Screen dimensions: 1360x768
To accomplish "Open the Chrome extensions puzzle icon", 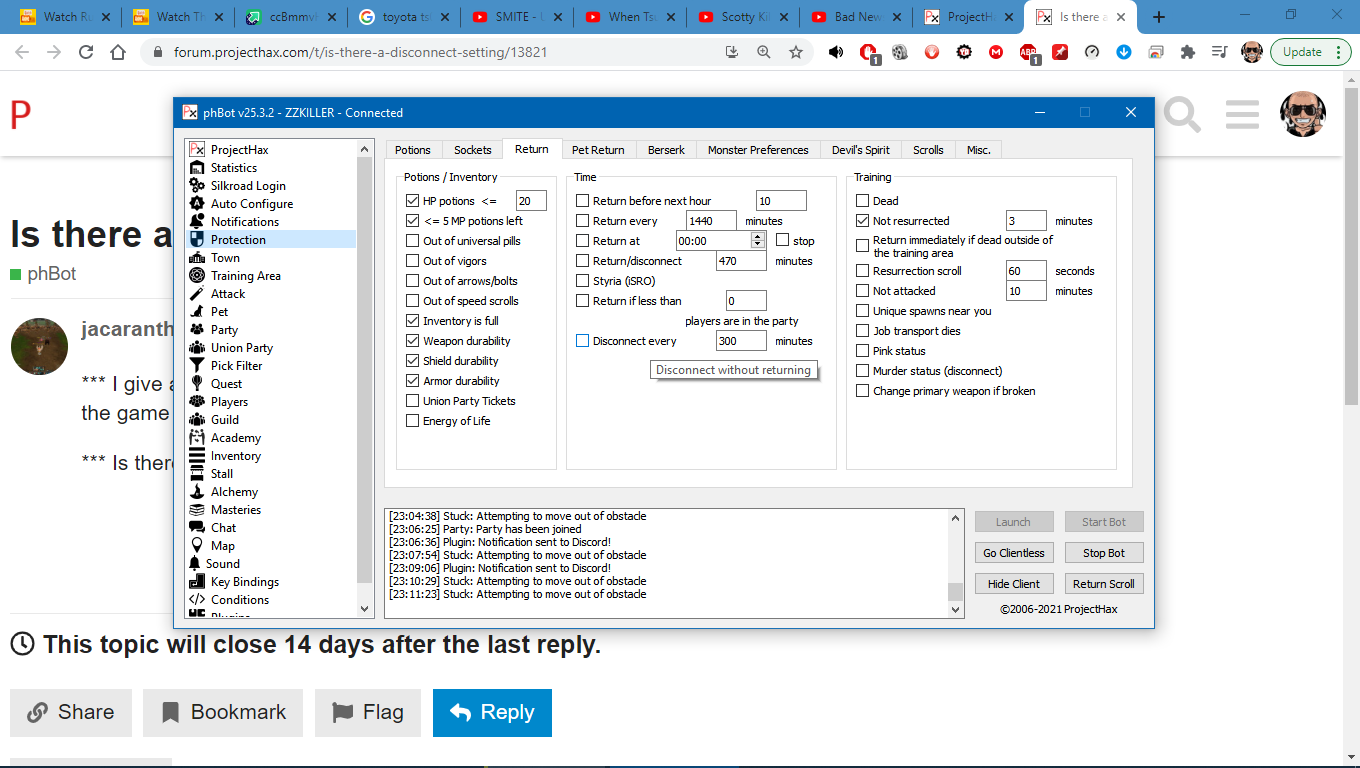I will click(x=1188, y=52).
